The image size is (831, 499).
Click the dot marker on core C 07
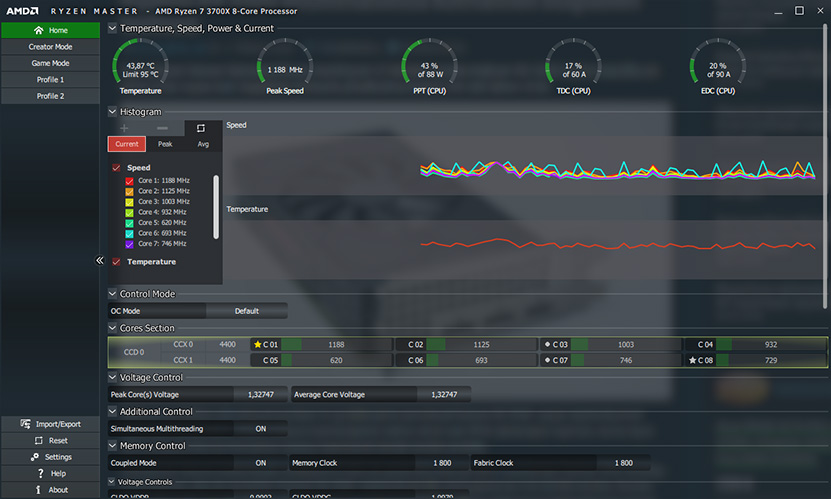click(x=547, y=360)
